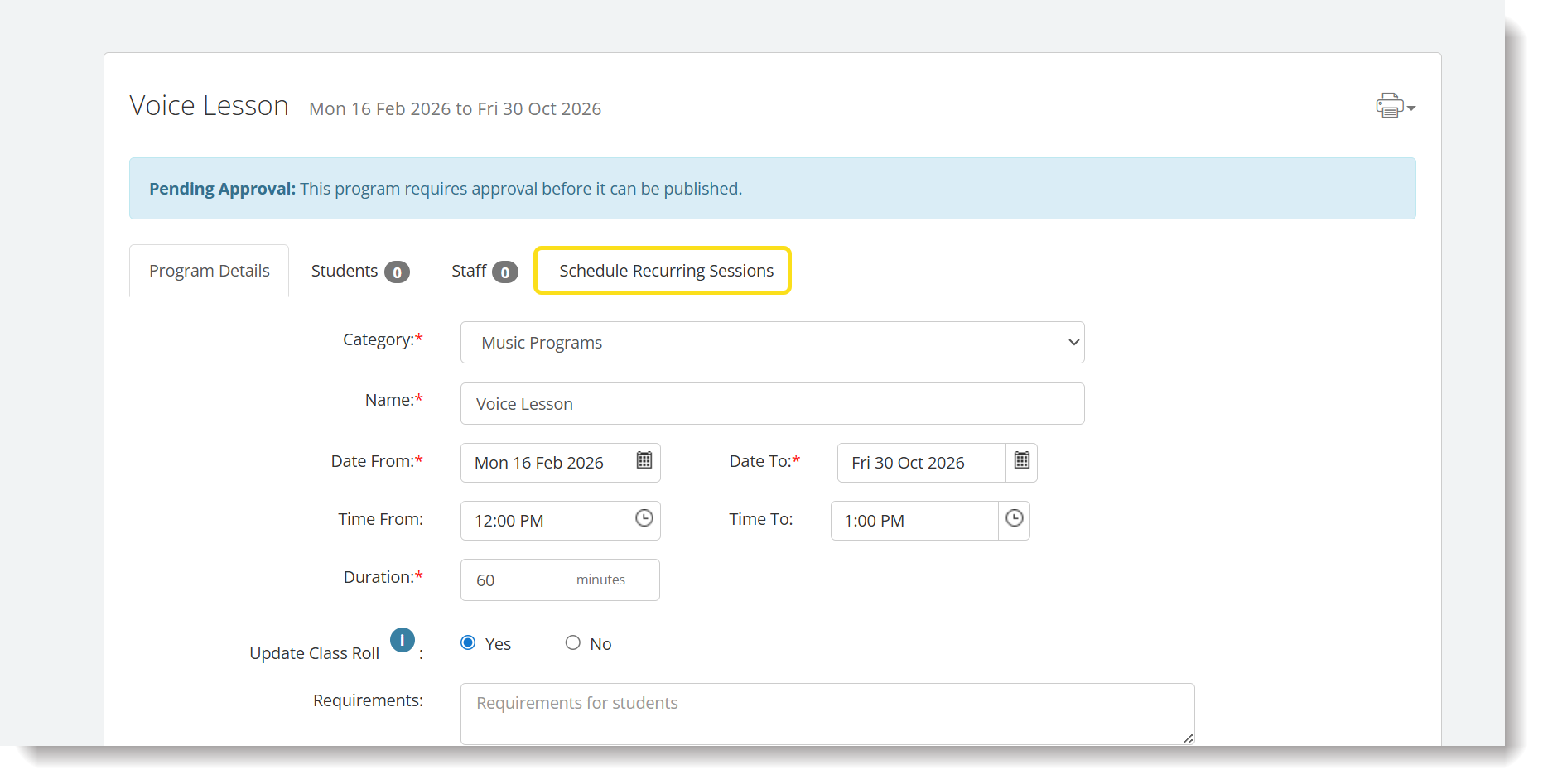Open the Time From clock picker
1543x784 pixels.
(644, 520)
